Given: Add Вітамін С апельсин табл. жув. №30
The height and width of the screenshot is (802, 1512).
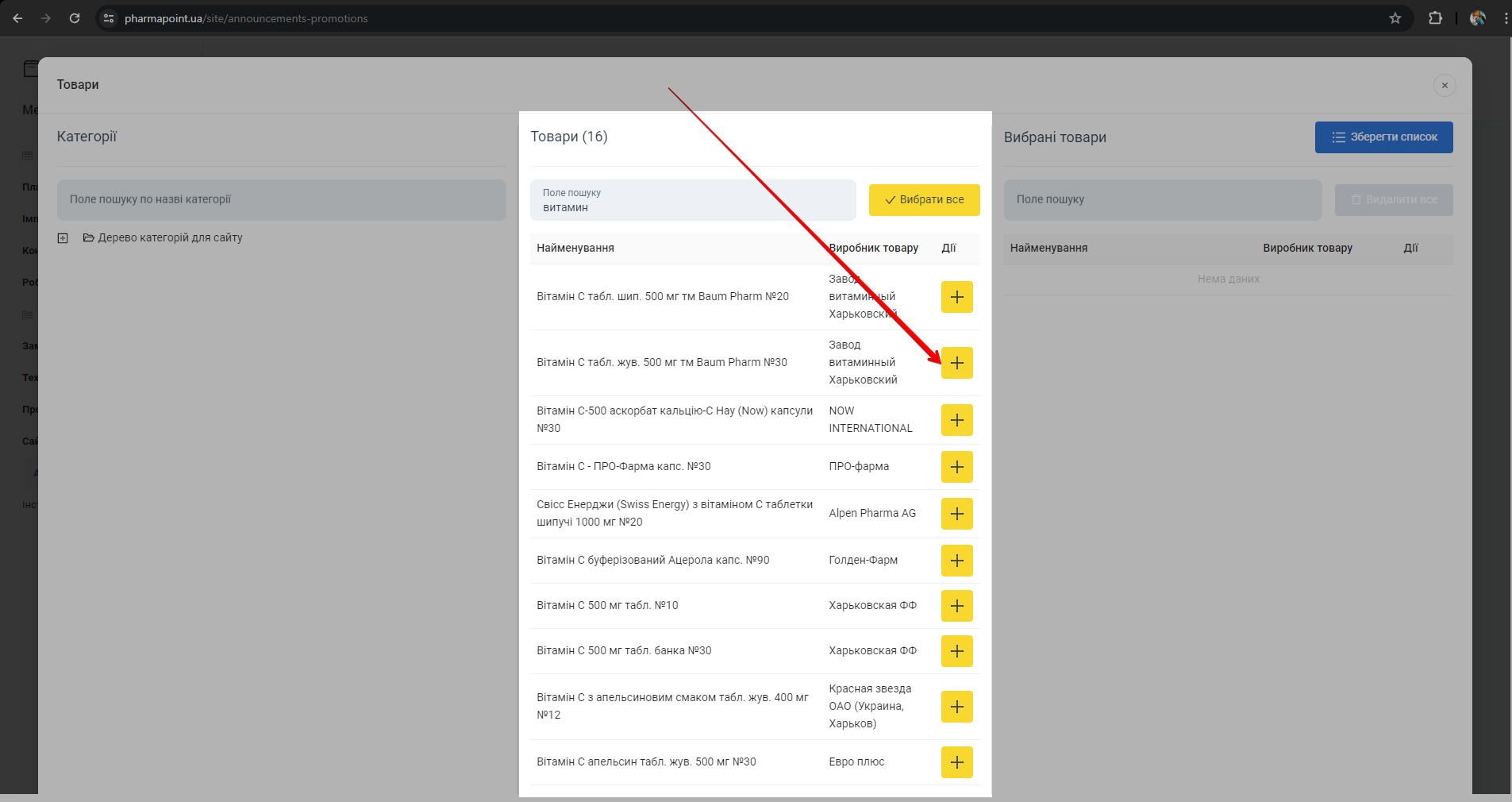Looking at the screenshot, I should click(x=956, y=762).
